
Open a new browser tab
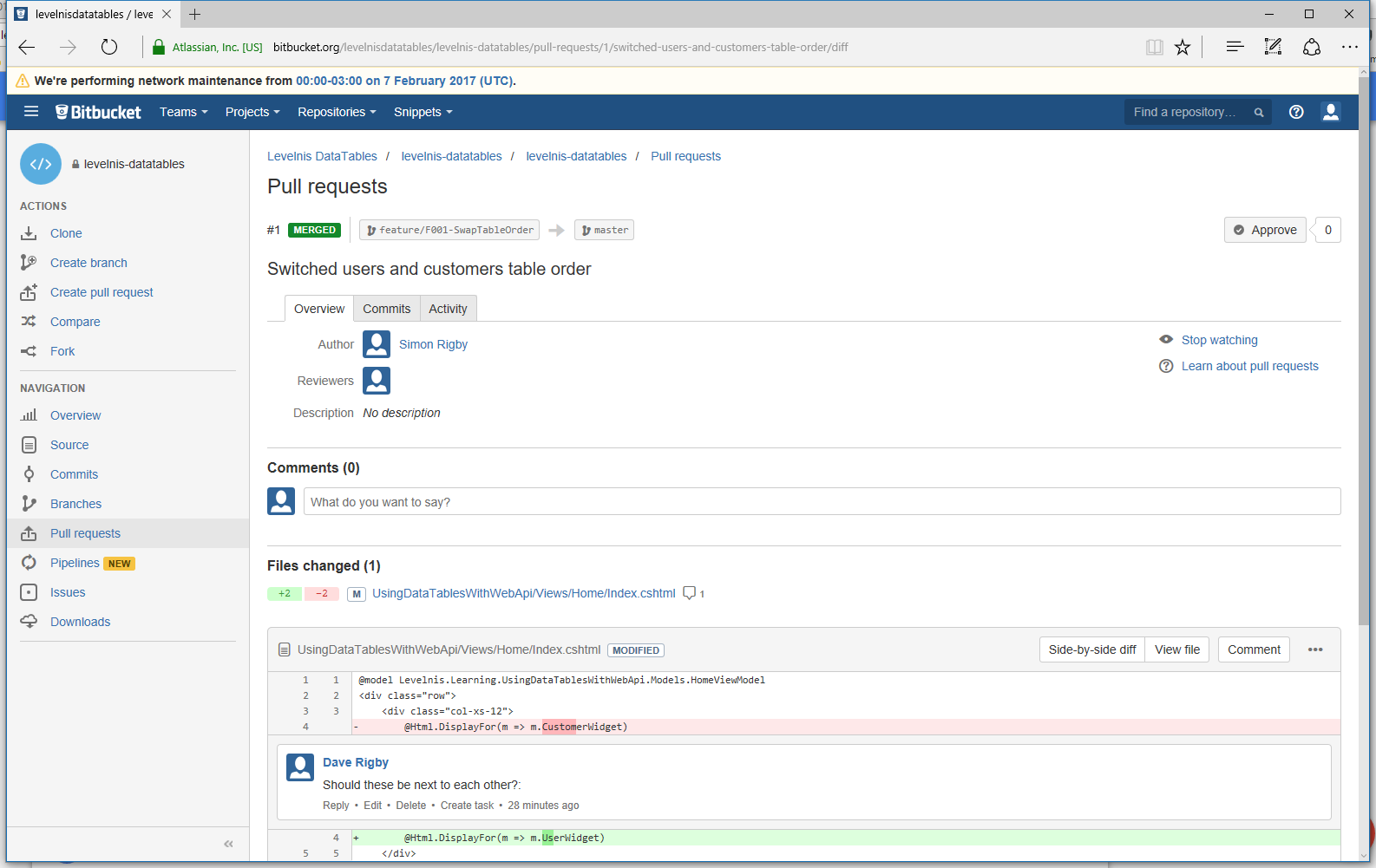195,14
